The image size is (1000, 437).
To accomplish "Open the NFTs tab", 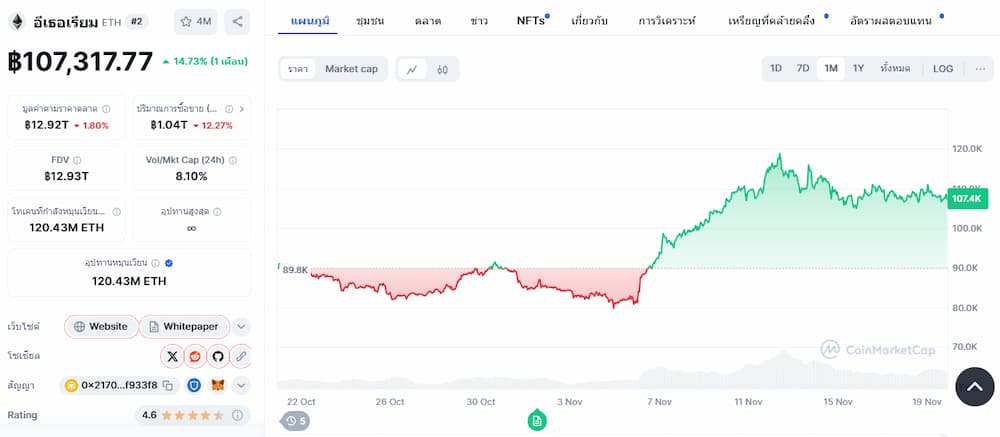I will (x=531, y=20).
